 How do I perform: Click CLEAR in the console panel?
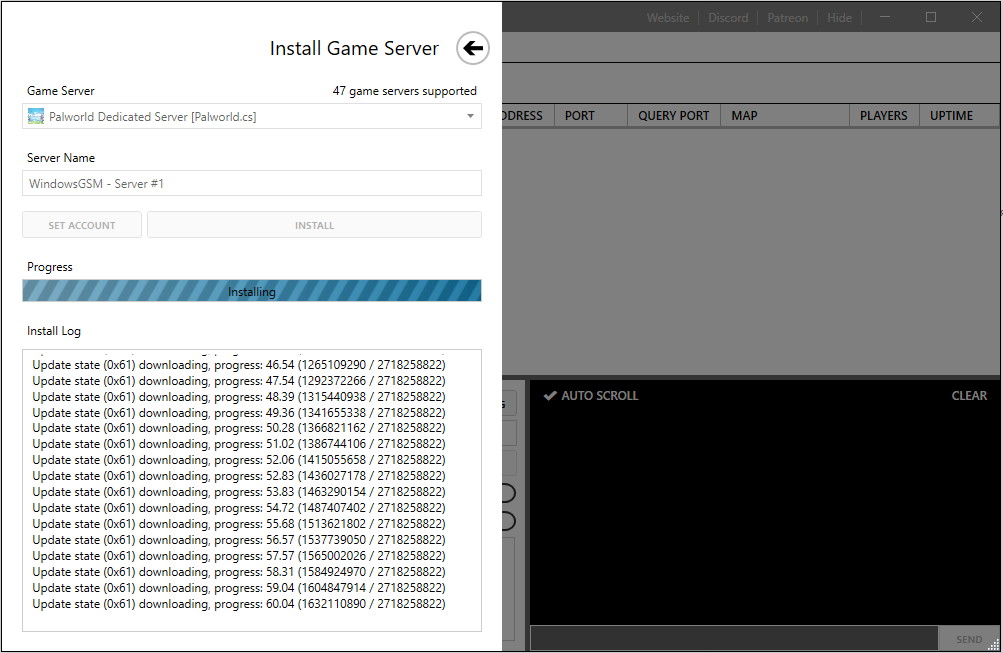(x=969, y=396)
